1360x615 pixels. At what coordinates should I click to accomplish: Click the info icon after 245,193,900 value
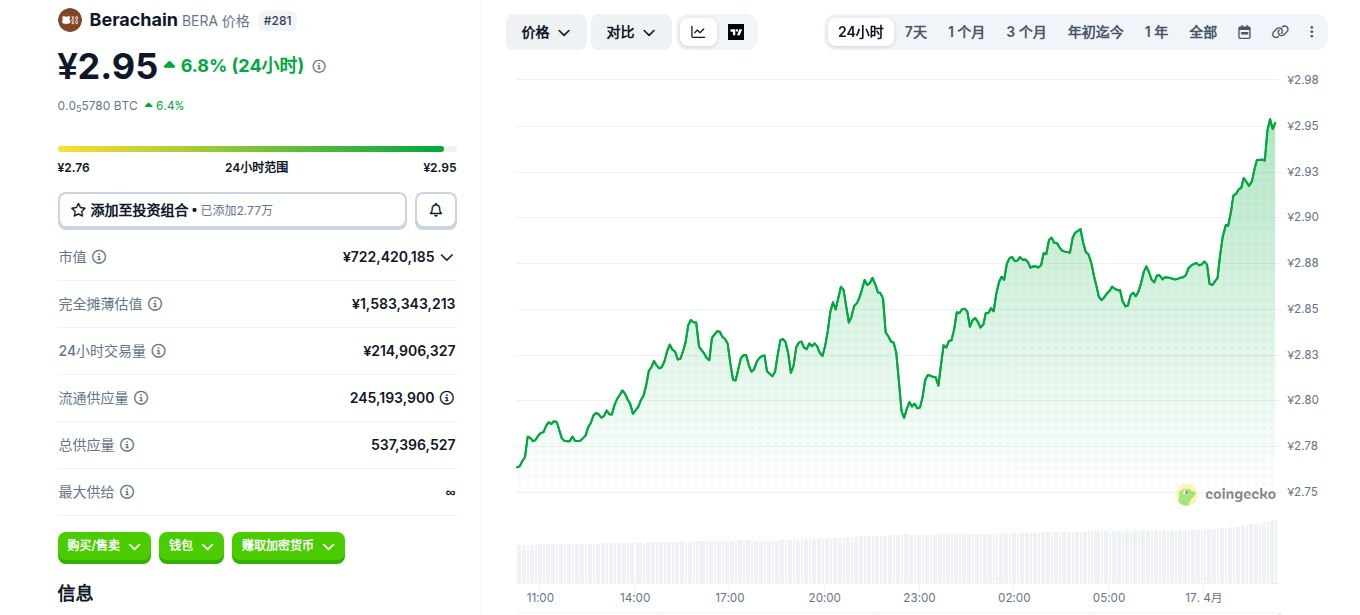[447, 398]
